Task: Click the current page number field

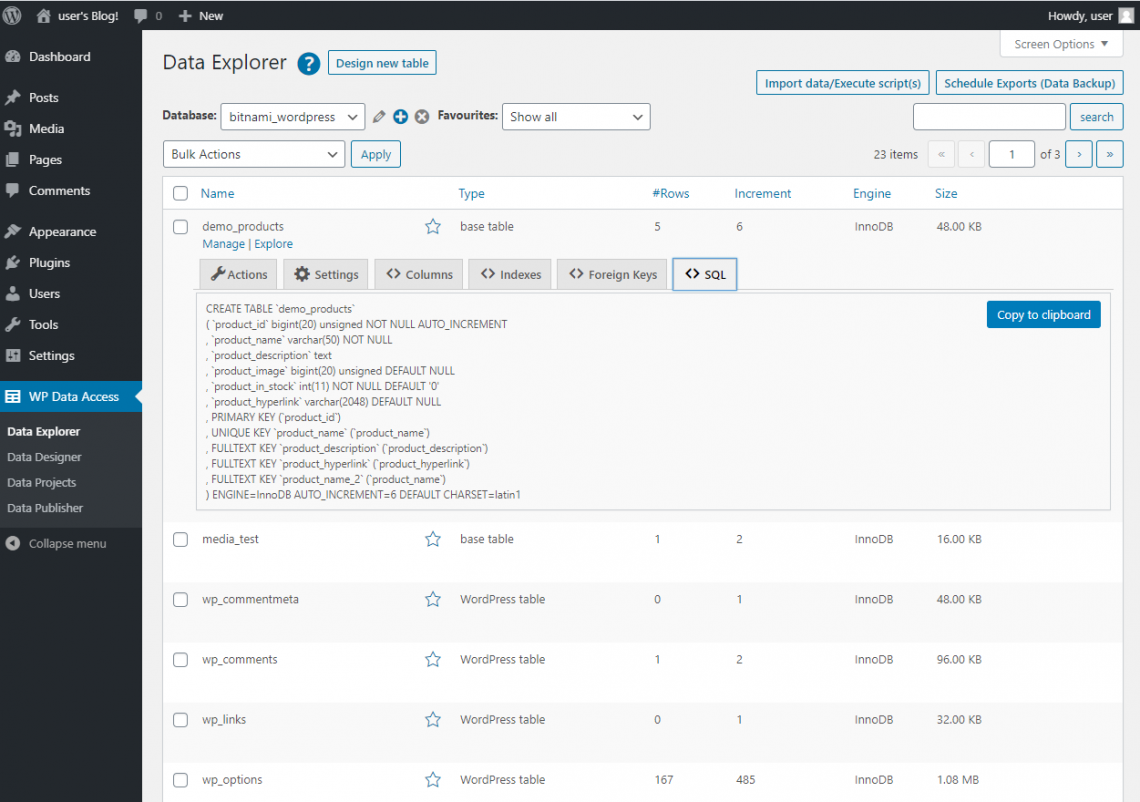Action: click(x=1011, y=154)
